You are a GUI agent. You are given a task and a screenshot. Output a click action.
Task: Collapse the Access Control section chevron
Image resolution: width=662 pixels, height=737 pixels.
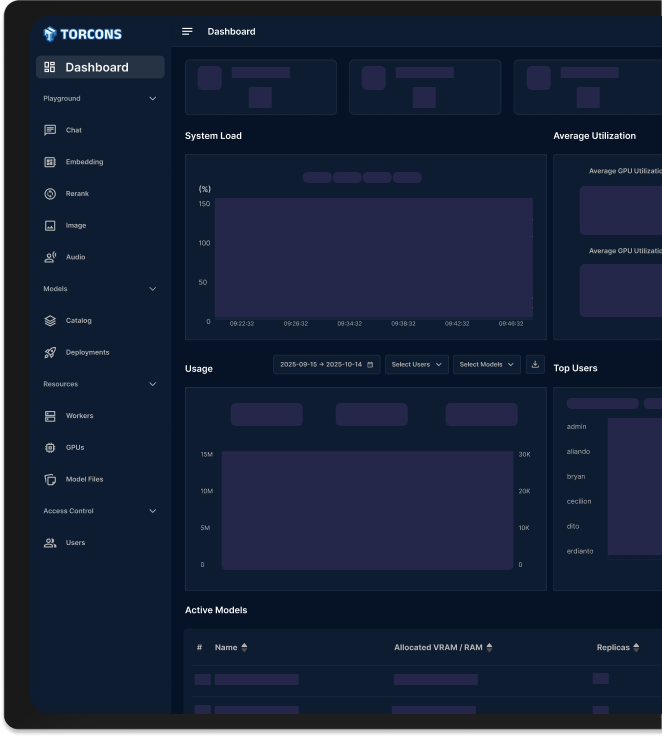click(152, 511)
